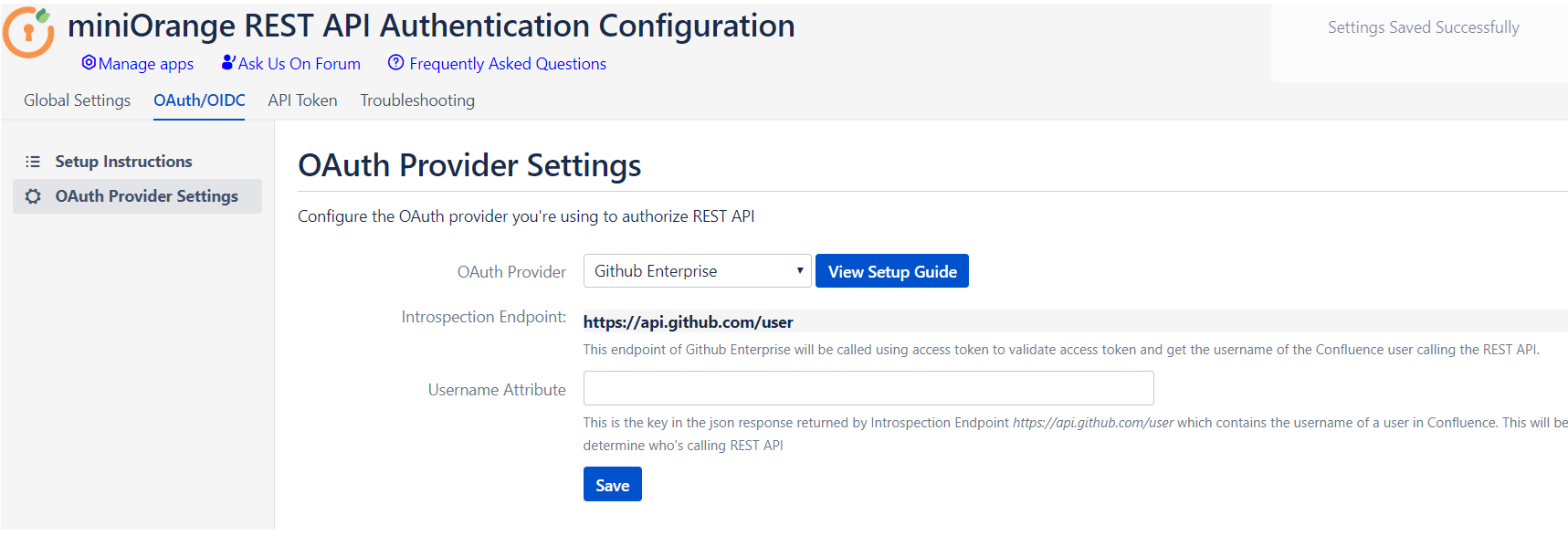
Task: Select the OAuth/OIDC tab
Action: (x=199, y=100)
